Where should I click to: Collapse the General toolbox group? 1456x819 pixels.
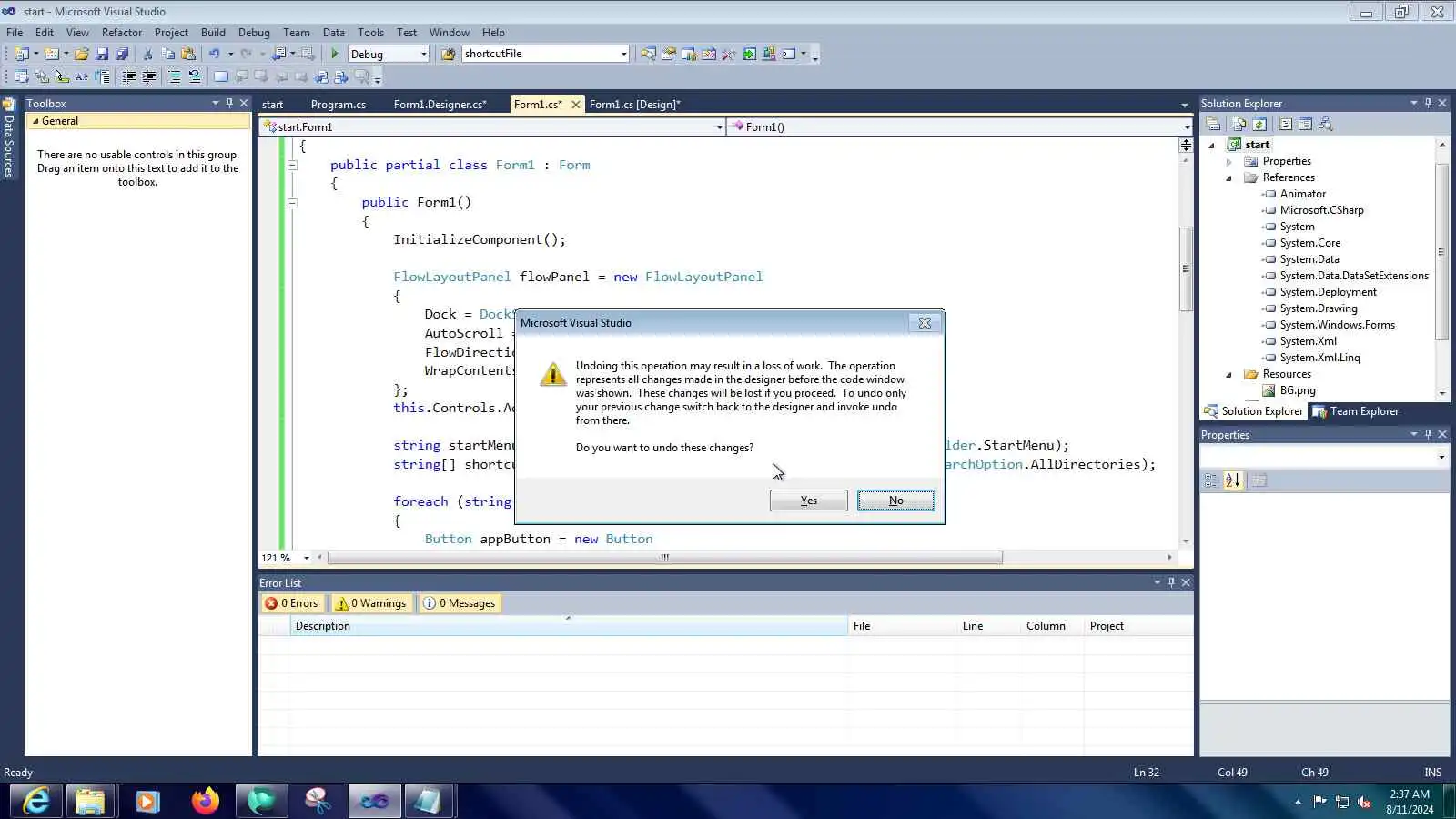tap(35, 121)
